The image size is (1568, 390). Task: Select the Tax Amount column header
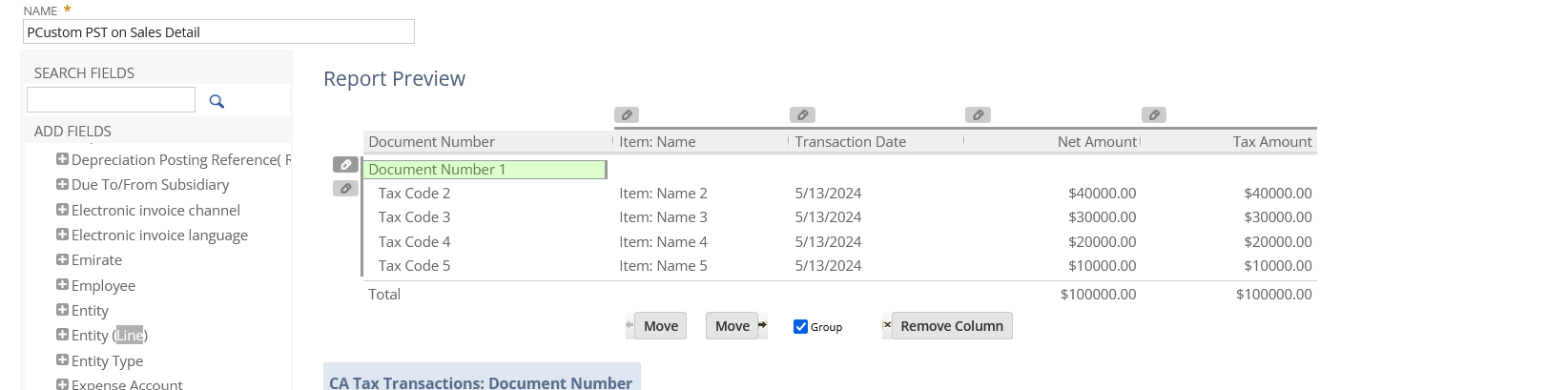coord(1271,142)
